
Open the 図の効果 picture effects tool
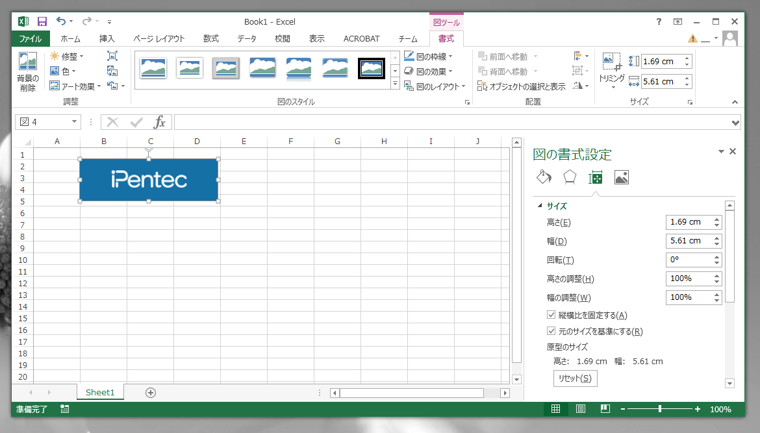coord(428,71)
